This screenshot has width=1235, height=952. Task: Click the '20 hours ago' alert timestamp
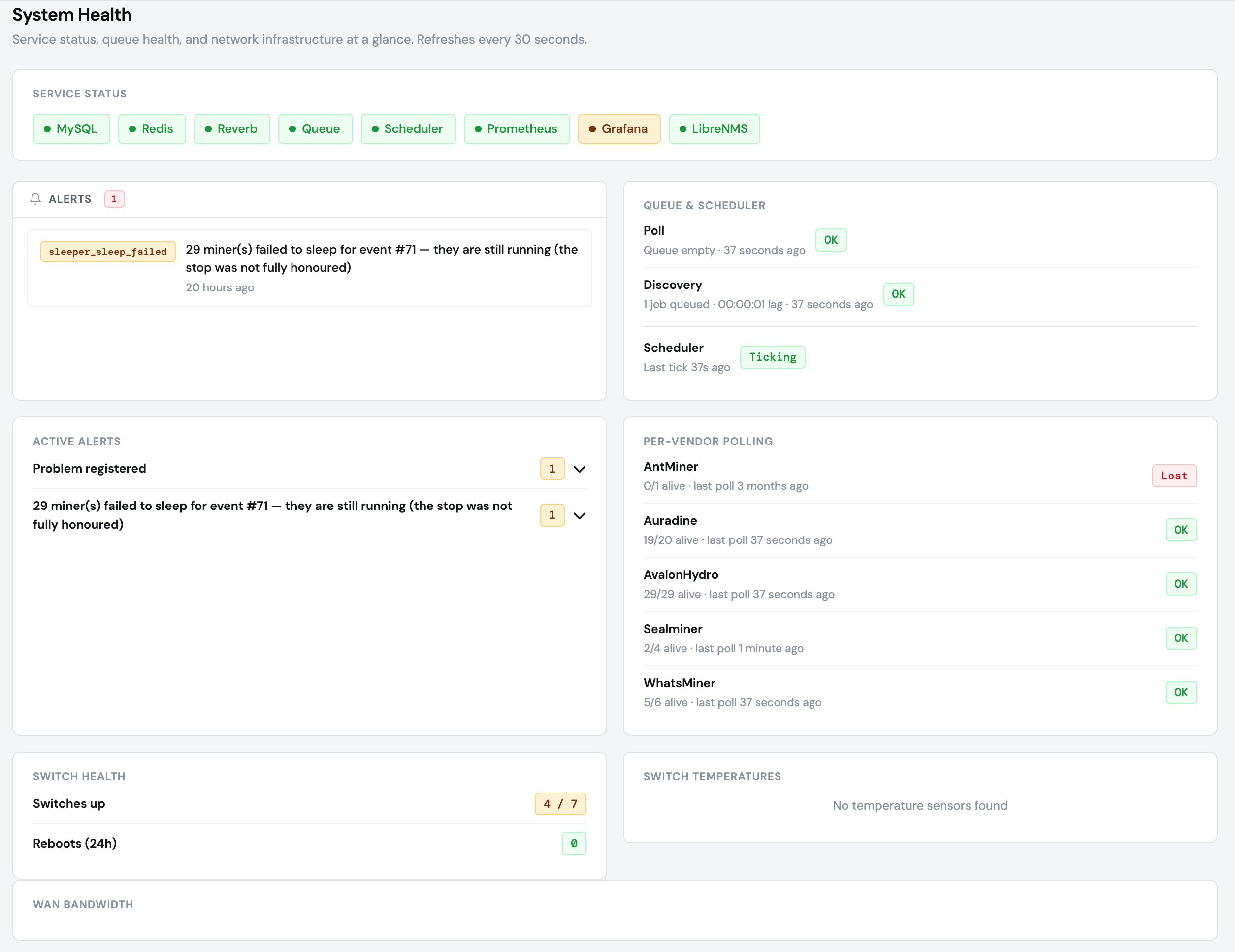[x=220, y=288]
